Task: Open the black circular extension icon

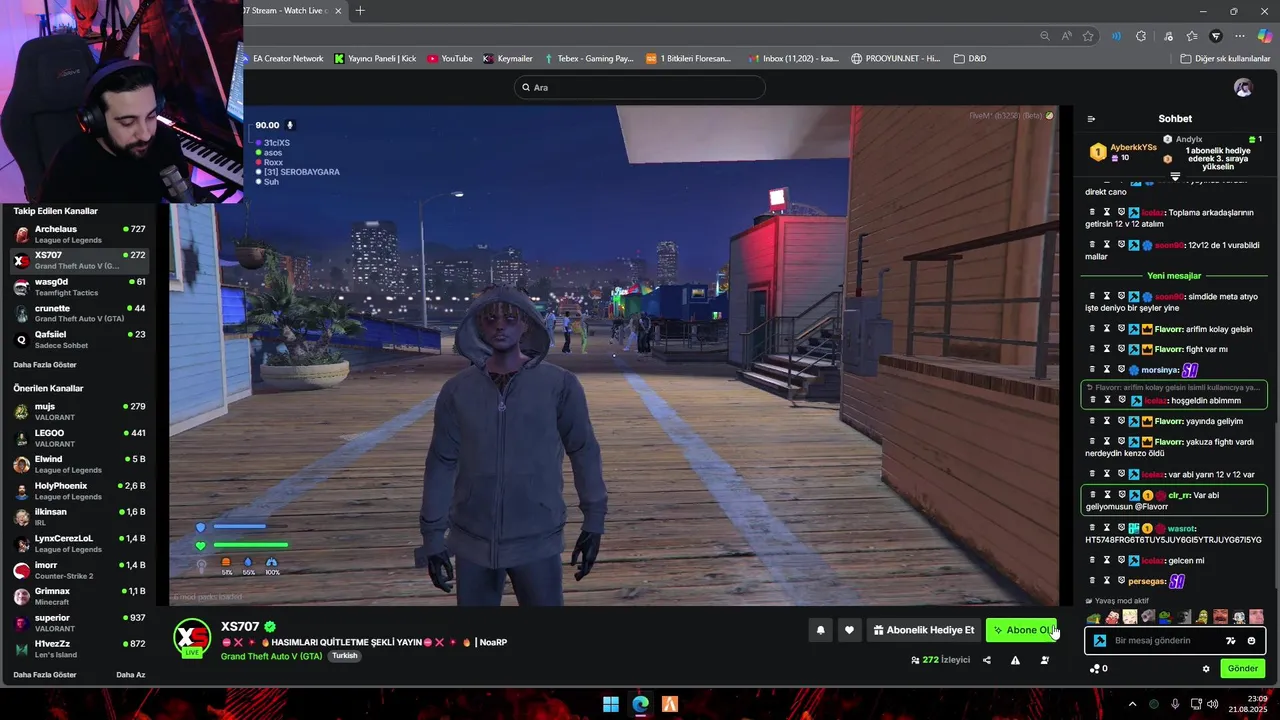Action: pyautogui.click(x=1216, y=36)
